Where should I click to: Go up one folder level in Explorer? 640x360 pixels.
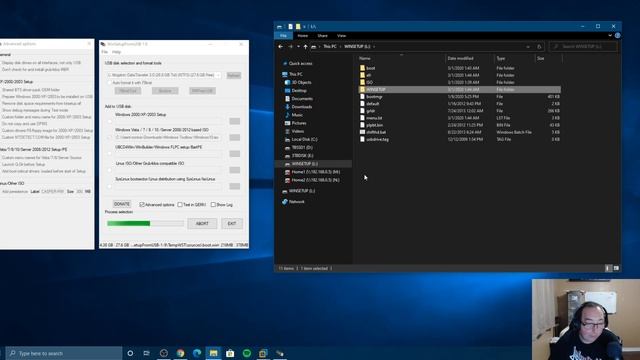click(305, 47)
